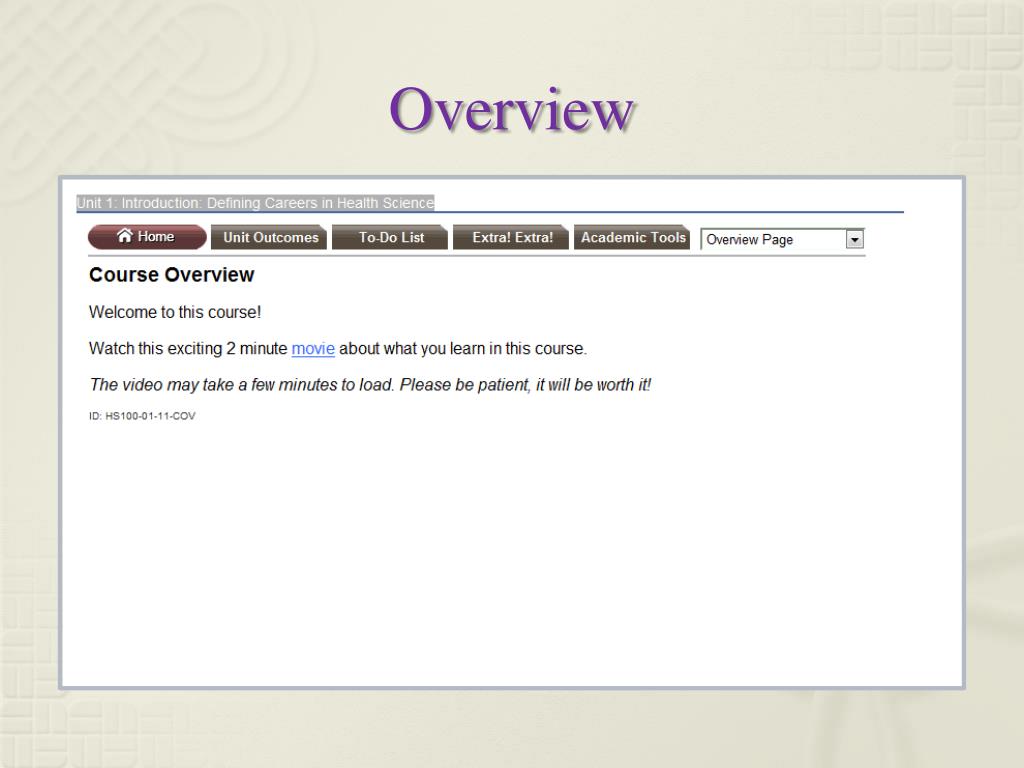Expand the Overview Page dropdown arrow
This screenshot has width=1024, height=768.
[855, 240]
